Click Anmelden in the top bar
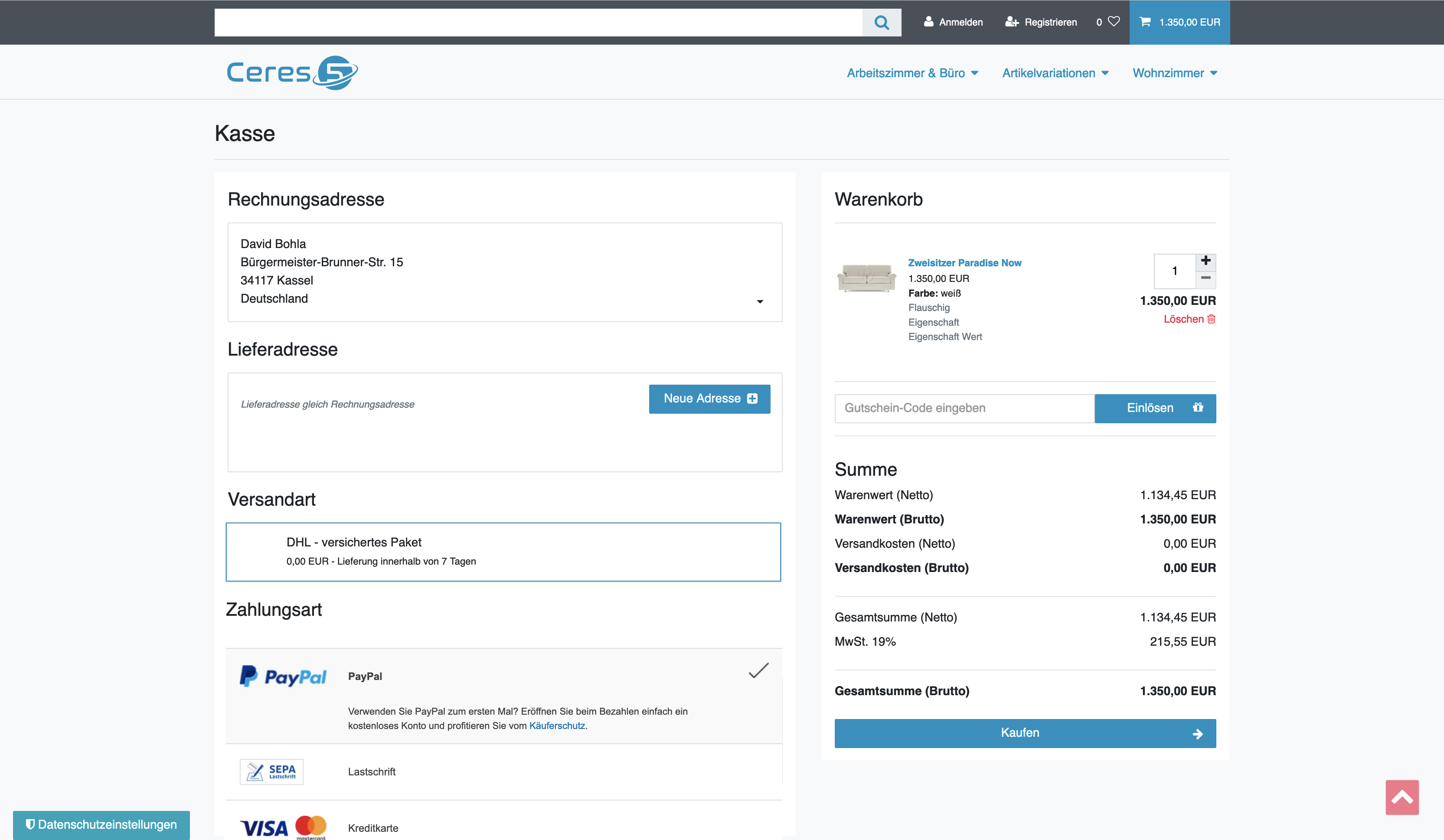The image size is (1444, 840). coord(953,23)
